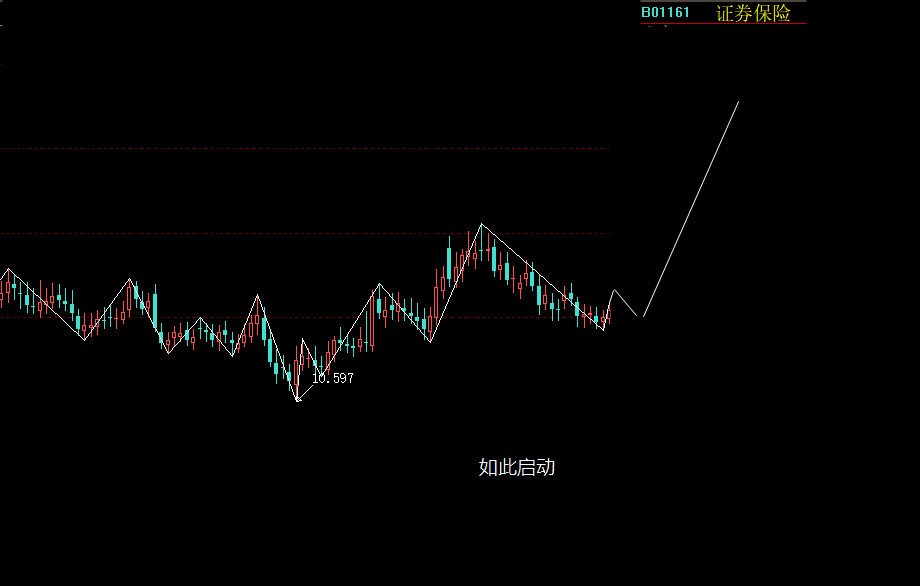This screenshot has width=920, height=586.
Task: Click the 证券保险 sector name
Action: (753, 13)
